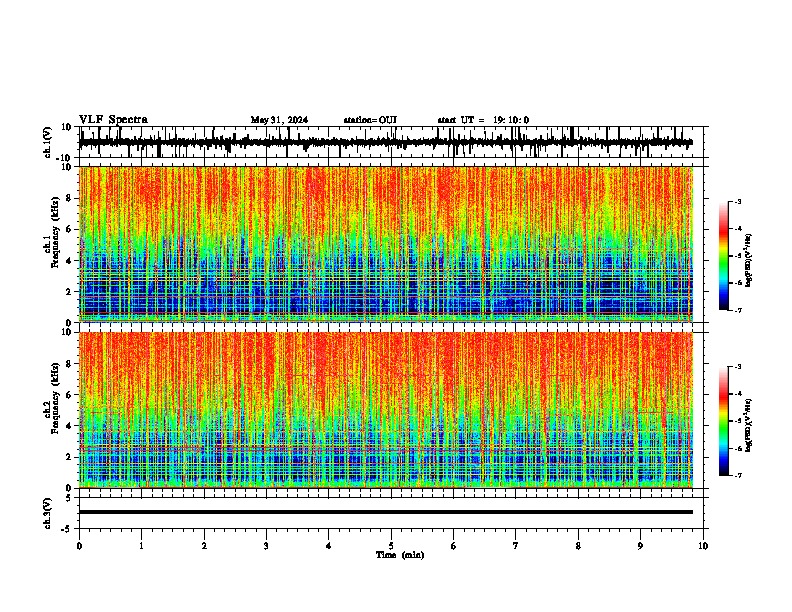
Task: Click time axis tick label "1"
Action: tap(141, 546)
